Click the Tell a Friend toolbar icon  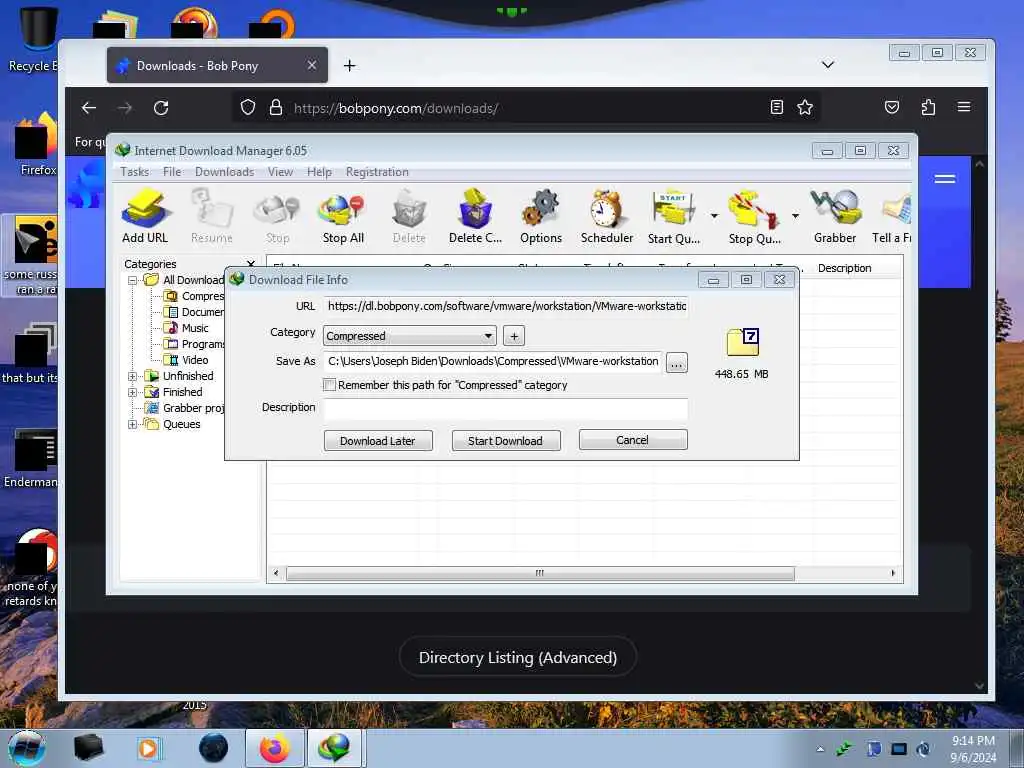click(x=892, y=216)
